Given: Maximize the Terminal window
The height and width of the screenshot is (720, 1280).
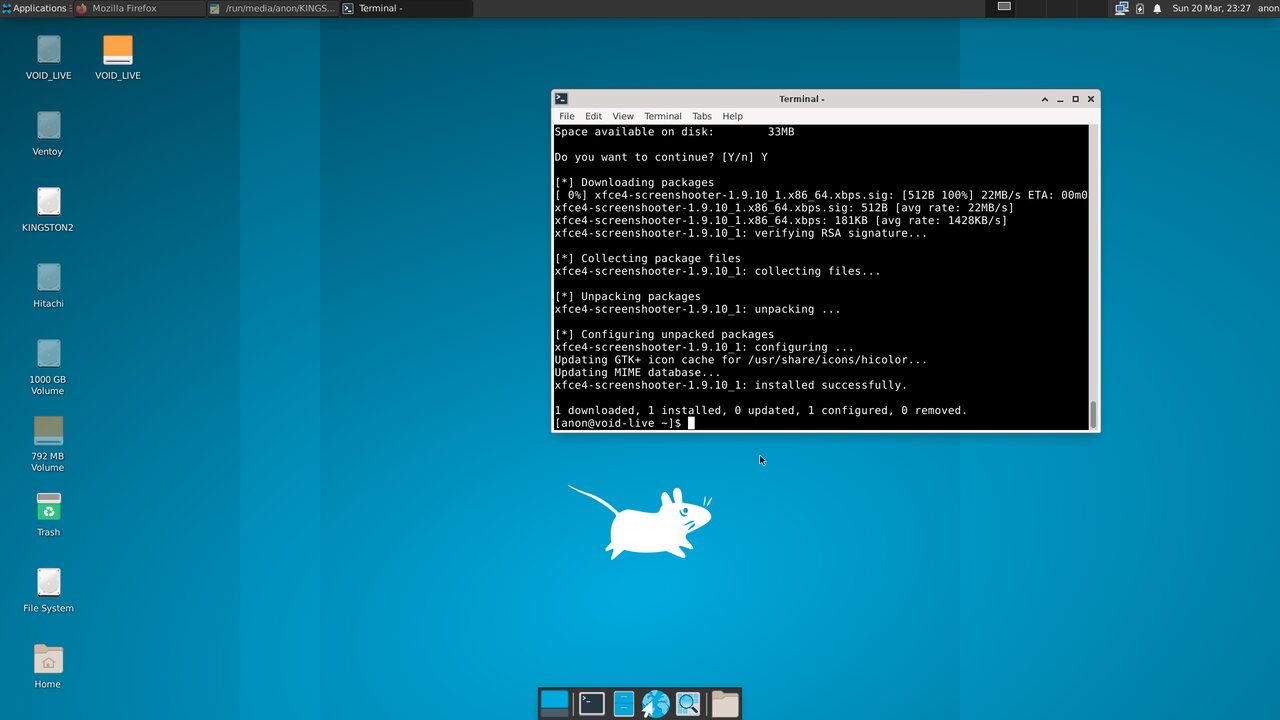Looking at the screenshot, I should [1075, 99].
